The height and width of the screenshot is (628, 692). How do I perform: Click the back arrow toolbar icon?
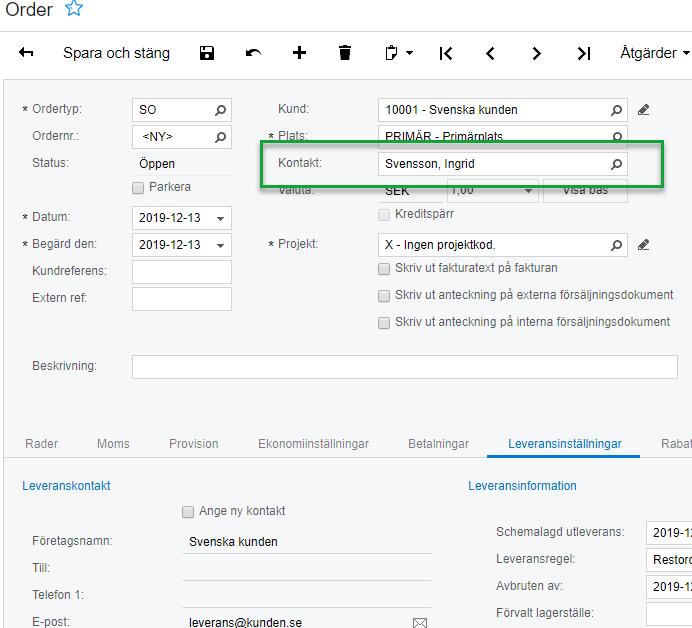tap(26, 53)
